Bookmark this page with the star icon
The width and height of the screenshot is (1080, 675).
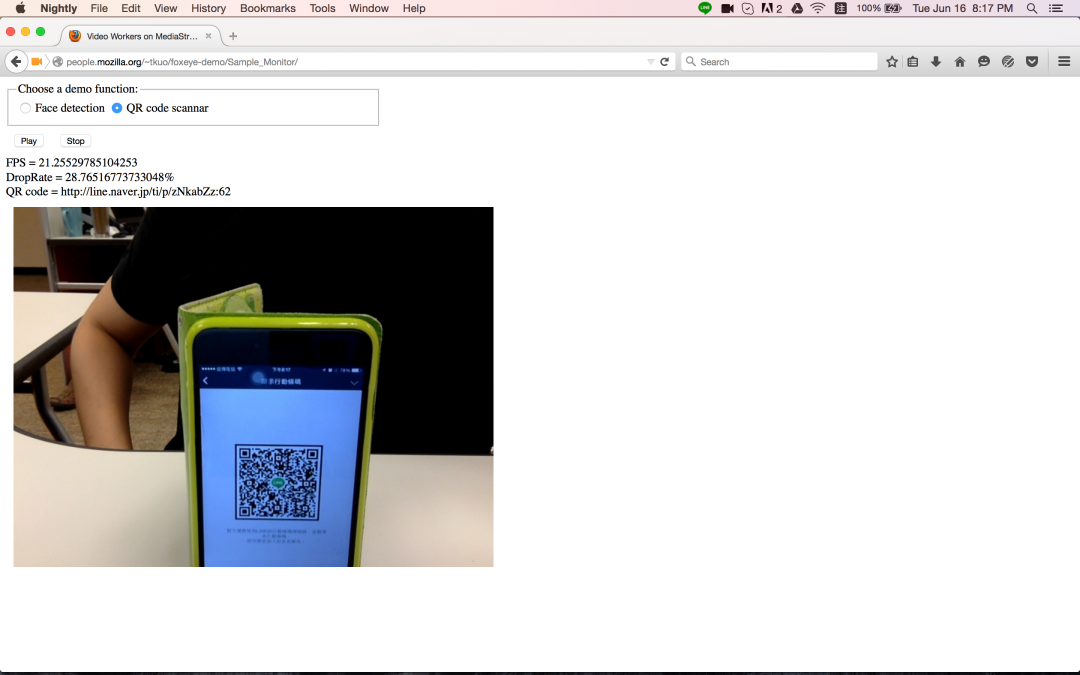pos(892,62)
